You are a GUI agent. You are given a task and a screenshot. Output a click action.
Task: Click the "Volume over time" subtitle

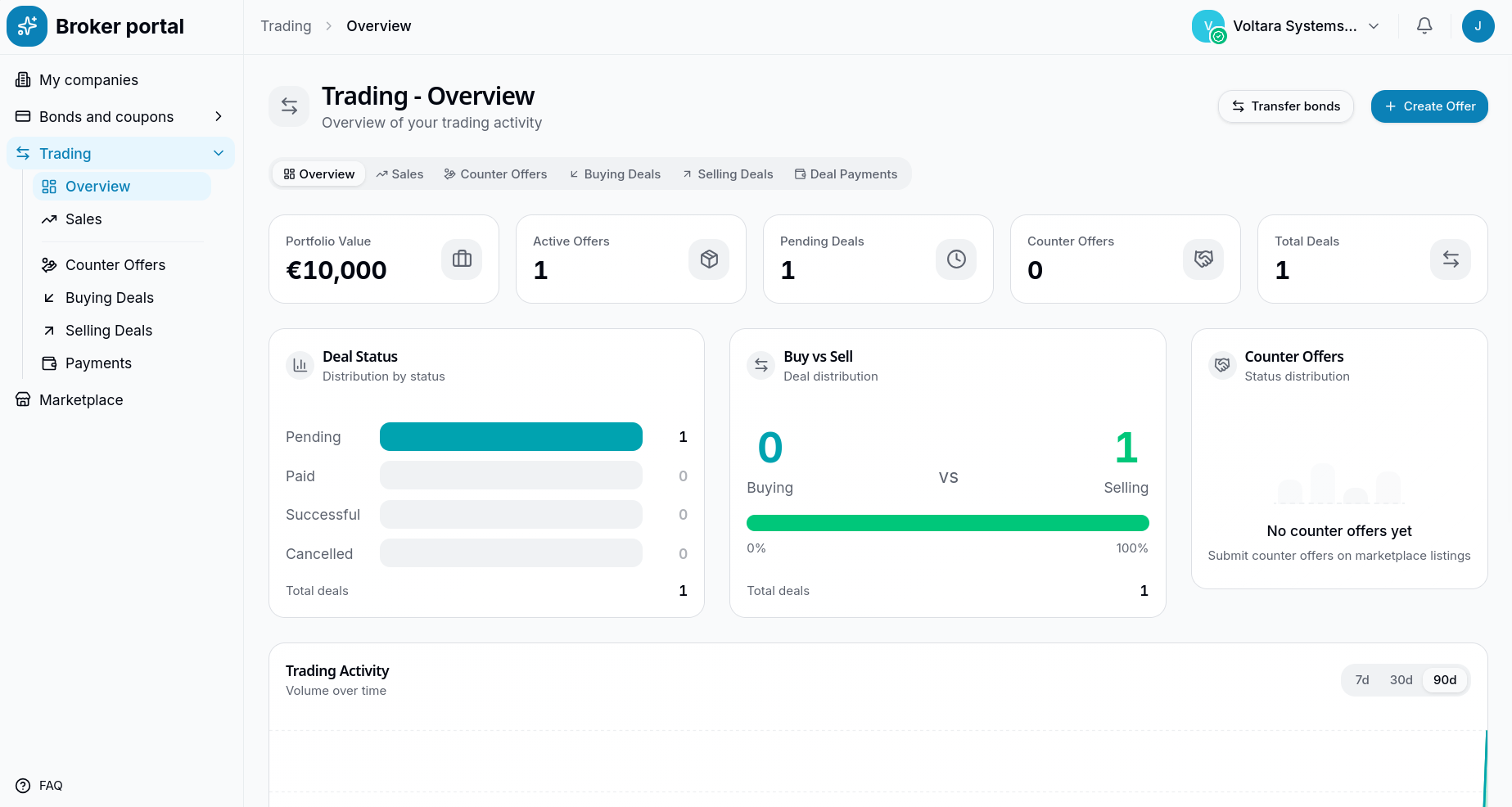tap(336, 691)
